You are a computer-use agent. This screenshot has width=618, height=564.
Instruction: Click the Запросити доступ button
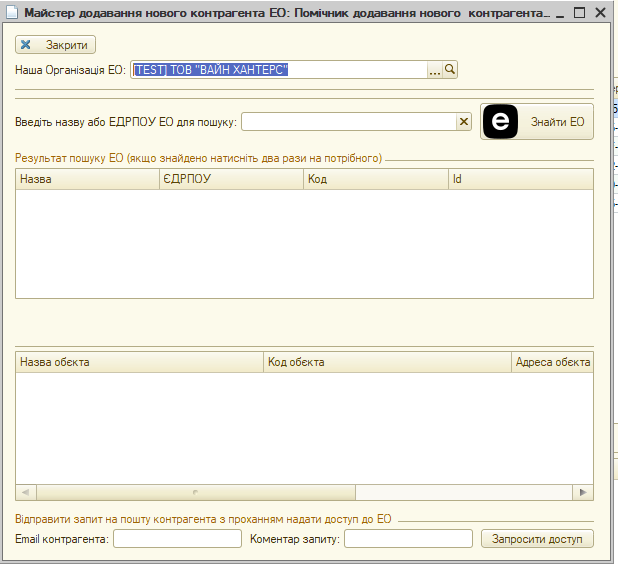tap(537, 539)
